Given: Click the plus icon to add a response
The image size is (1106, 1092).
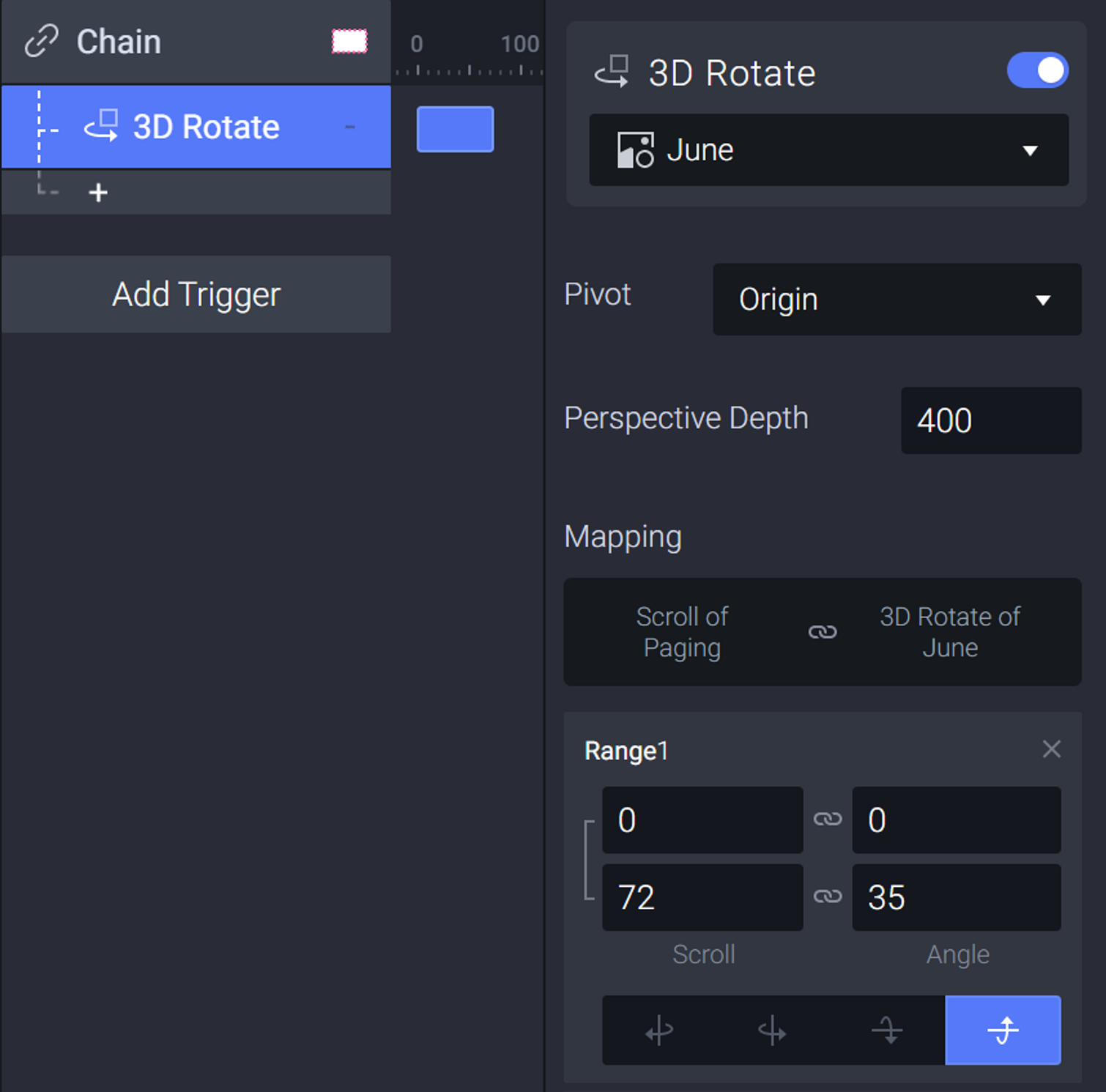Looking at the screenshot, I should click(x=98, y=193).
